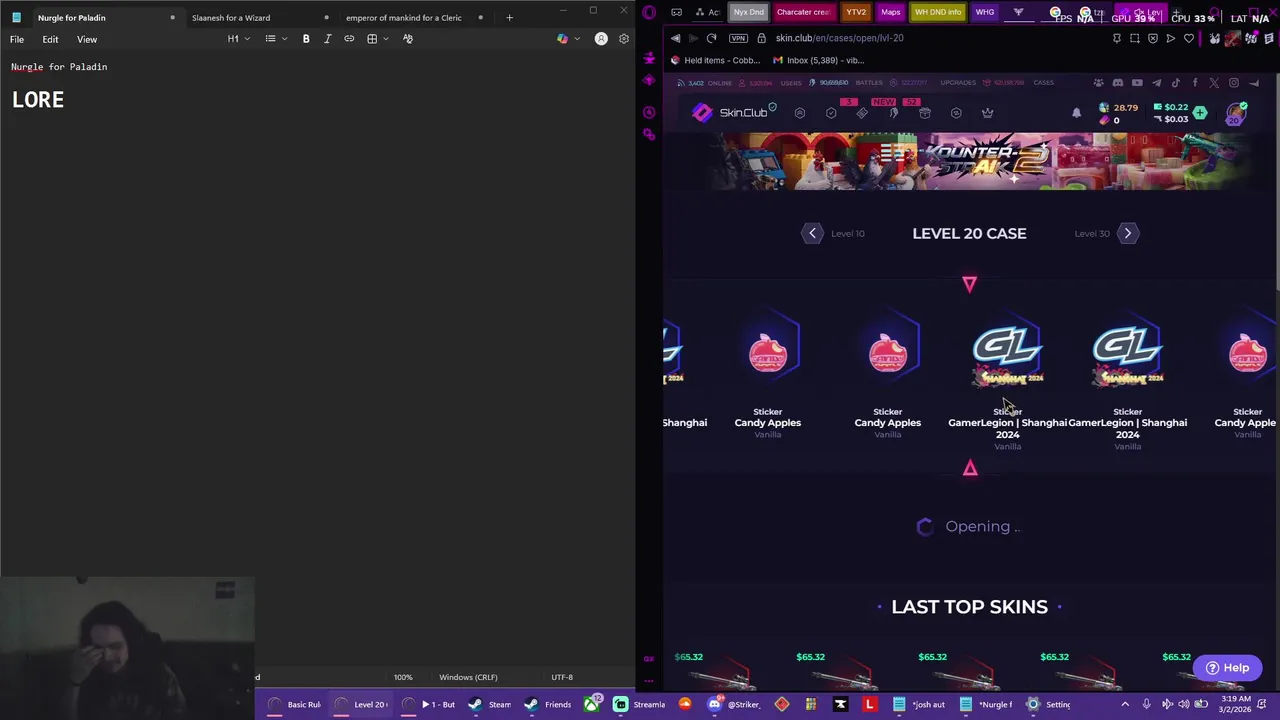Show hidden tray icons chevron
Image resolution: width=1280 pixels, height=720 pixels.
tap(1126, 704)
